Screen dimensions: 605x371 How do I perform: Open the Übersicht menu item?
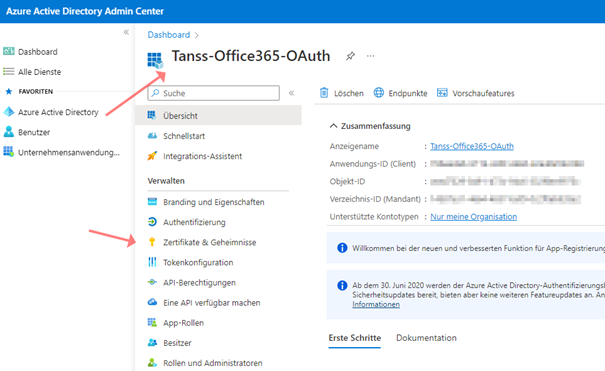coord(218,115)
